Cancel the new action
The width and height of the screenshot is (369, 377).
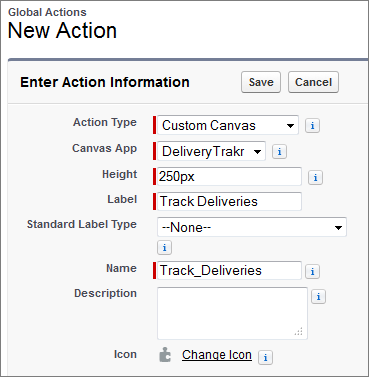313,82
